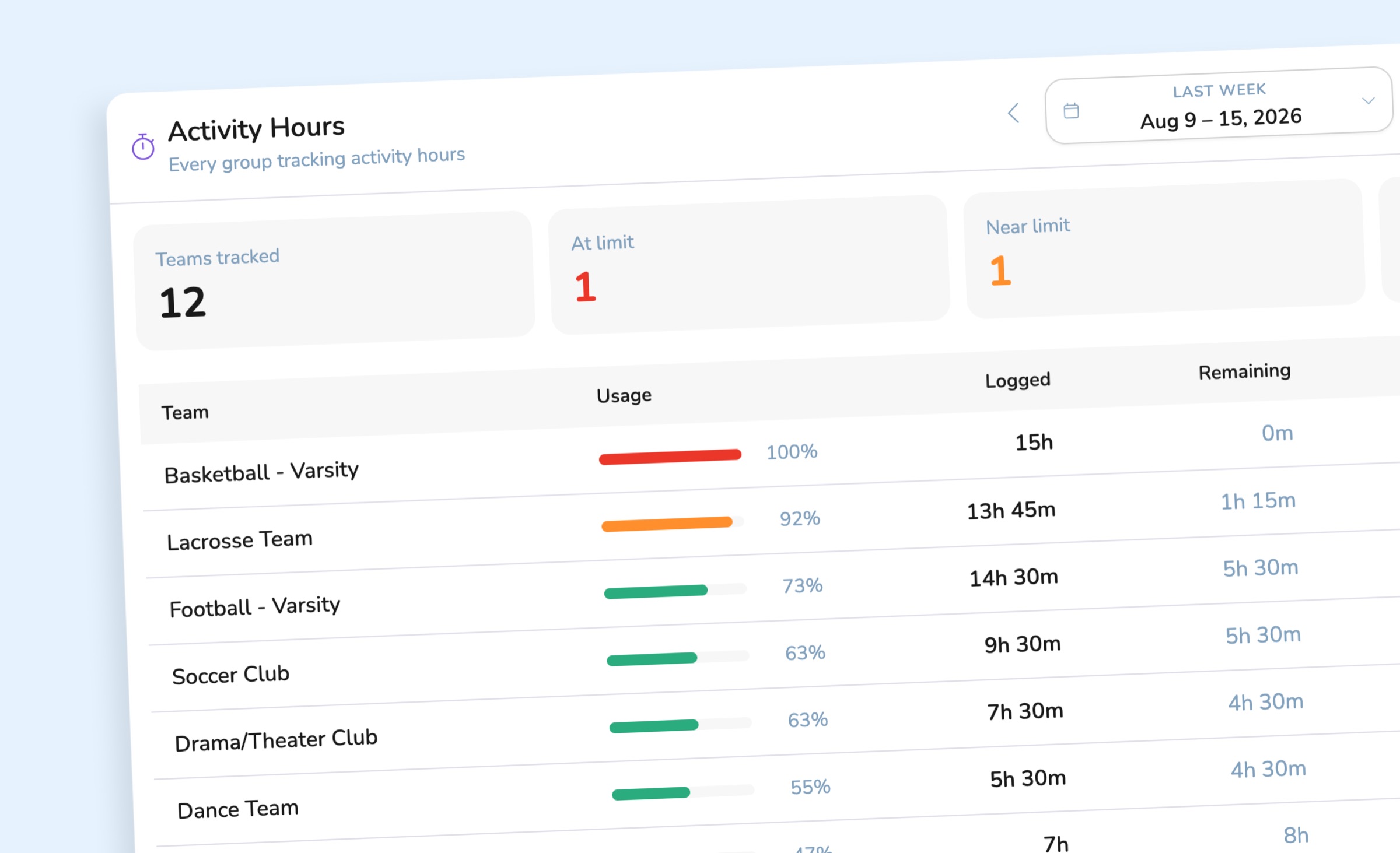Click the Every group tracking activity hours subtitle
The height and width of the screenshot is (853, 1400).
pos(317,159)
